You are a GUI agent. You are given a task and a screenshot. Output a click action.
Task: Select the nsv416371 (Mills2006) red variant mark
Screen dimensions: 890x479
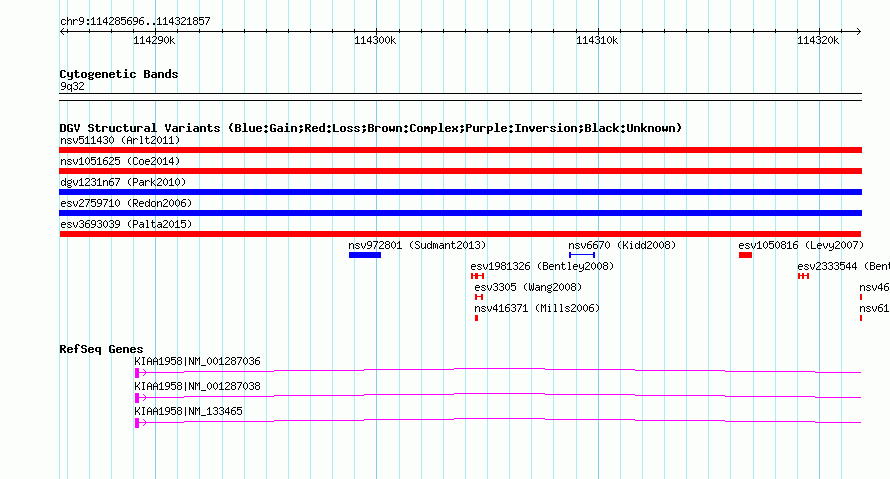pos(477,318)
